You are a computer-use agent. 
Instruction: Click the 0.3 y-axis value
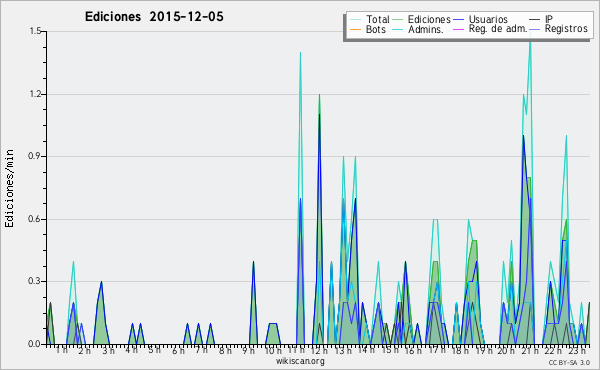35,282
